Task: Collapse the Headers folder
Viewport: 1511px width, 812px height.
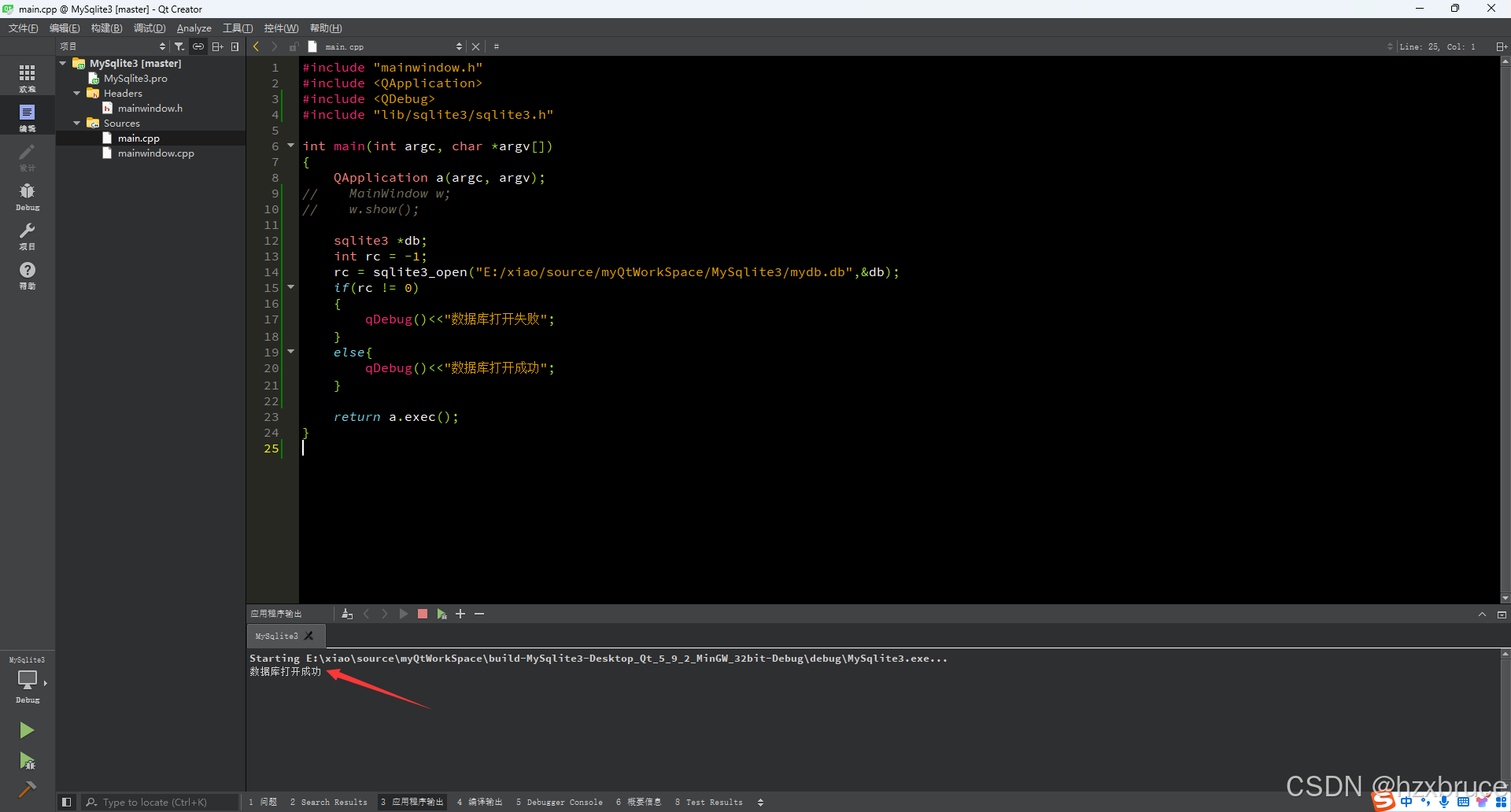Action: click(76, 93)
